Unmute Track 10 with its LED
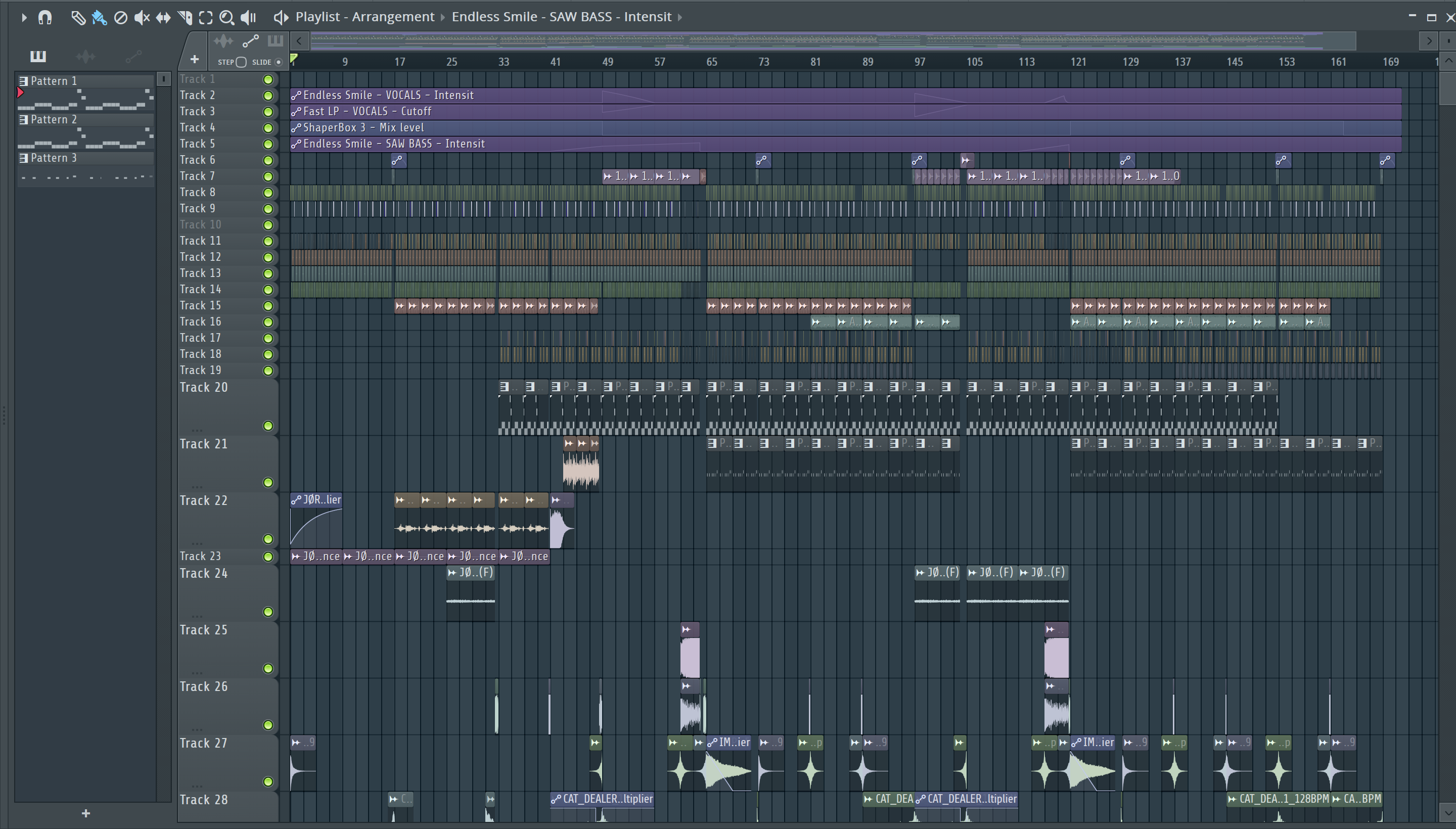Screen dimensions: 1456x829 coord(267,225)
